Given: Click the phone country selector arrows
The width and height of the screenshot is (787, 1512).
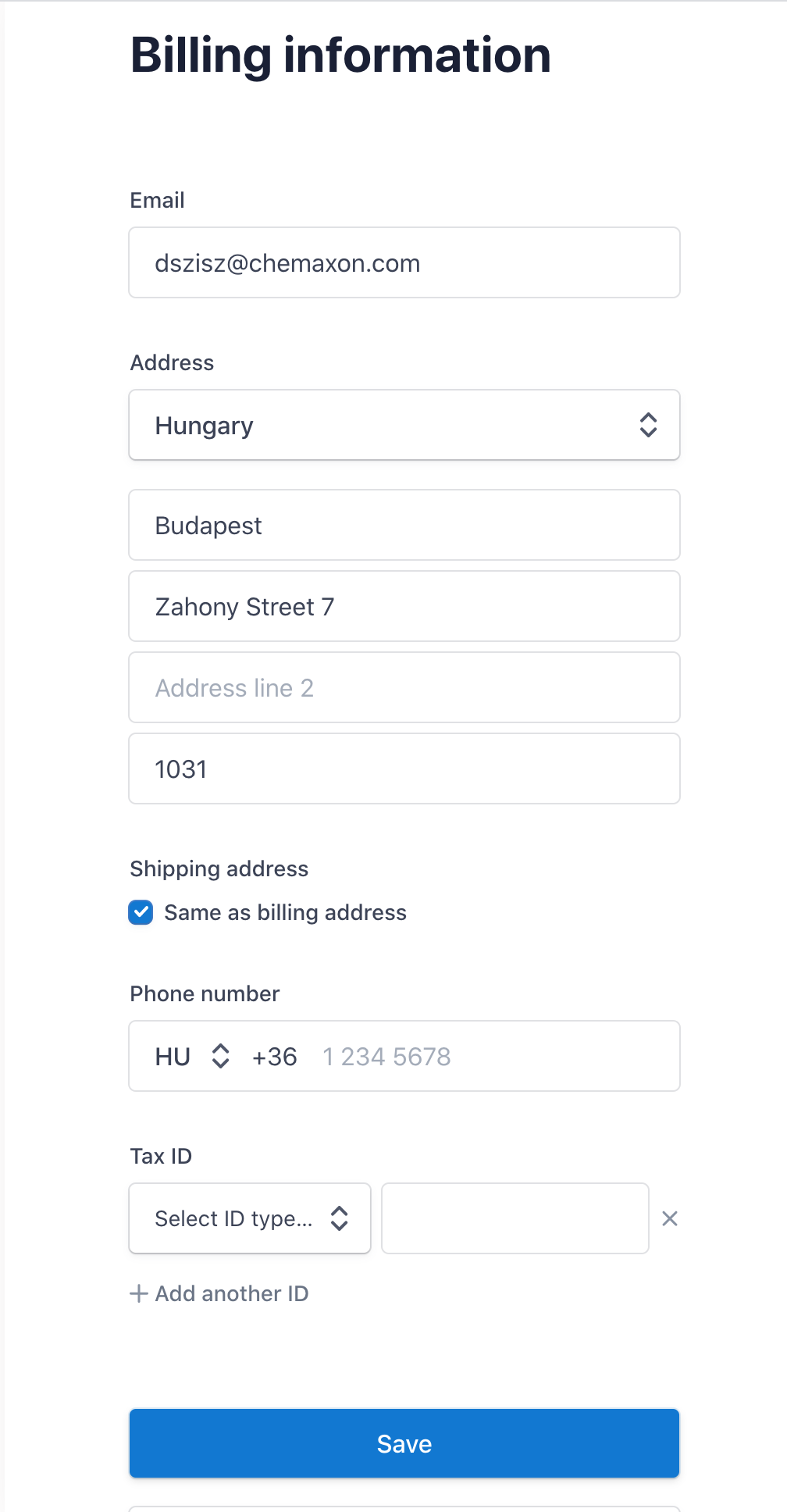Looking at the screenshot, I should pyautogui.click(x=221, y=1056).
